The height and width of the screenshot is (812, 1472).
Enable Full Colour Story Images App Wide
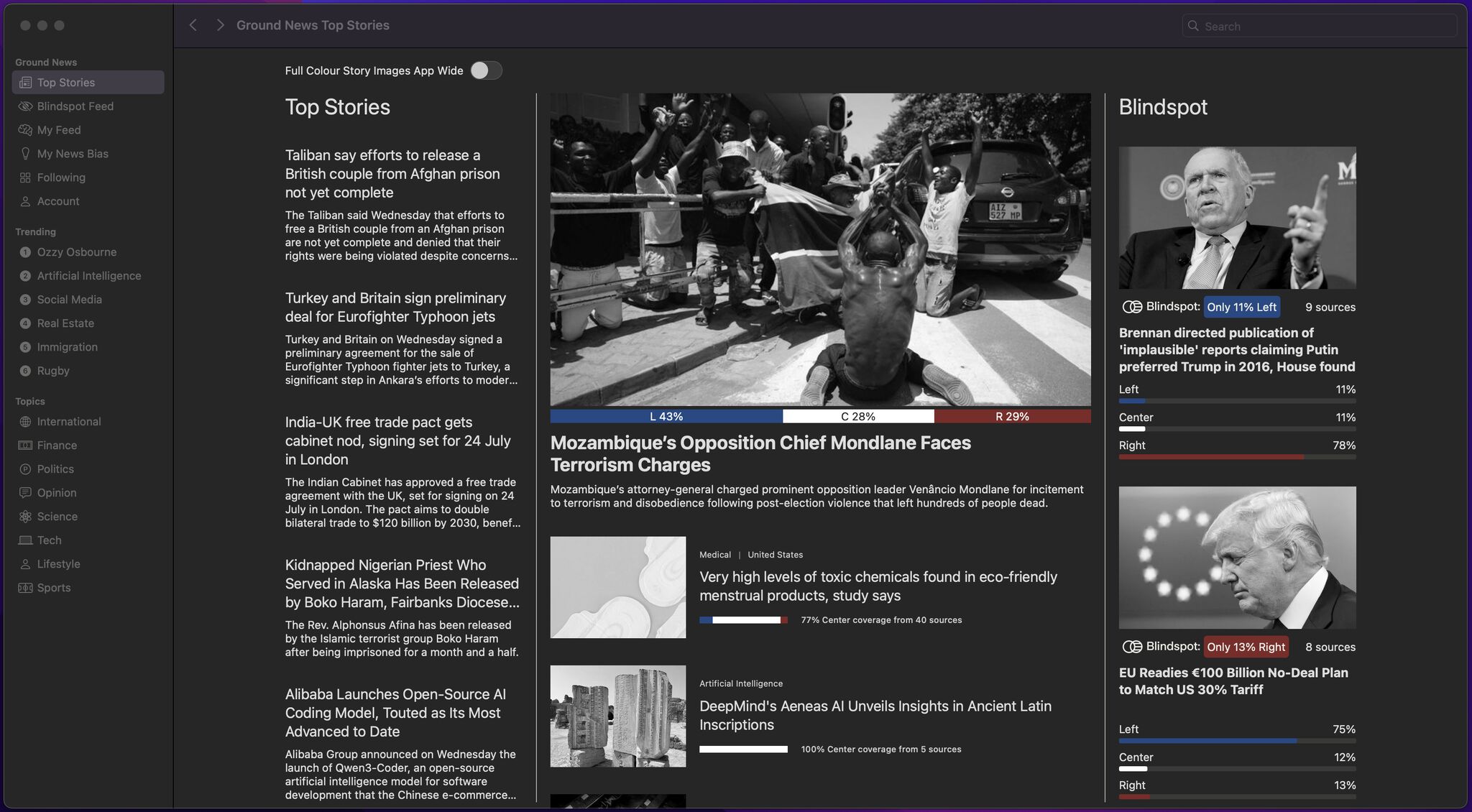(486, 70)
